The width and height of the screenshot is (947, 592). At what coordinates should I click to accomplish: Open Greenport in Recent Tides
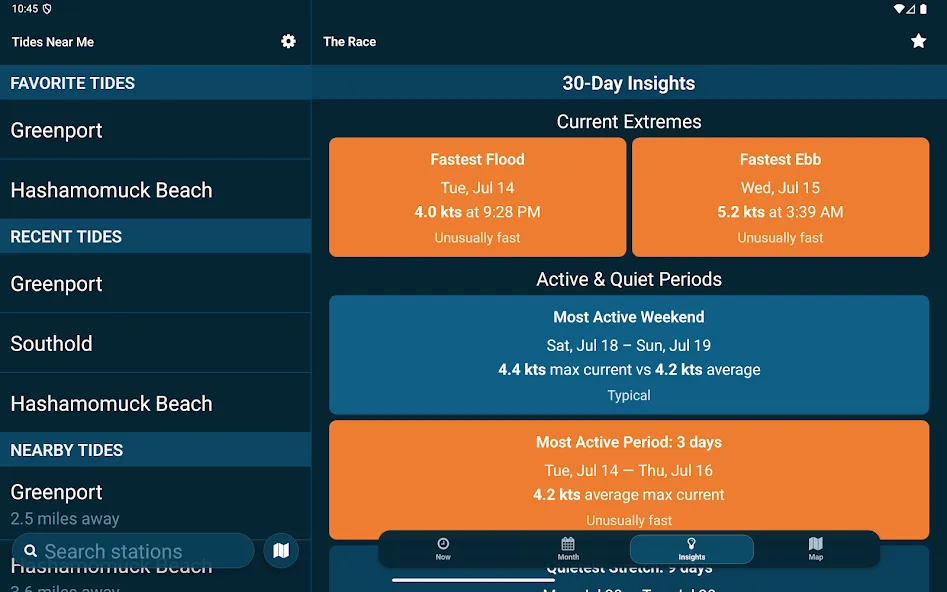click(155, 283)
